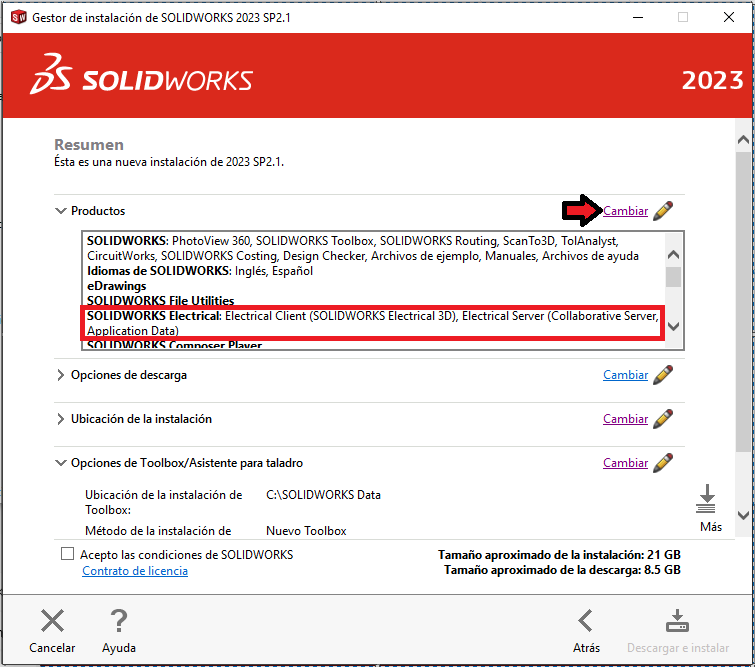
Task: Click Cambiar link for Productos
Action: tap(625, 211)
